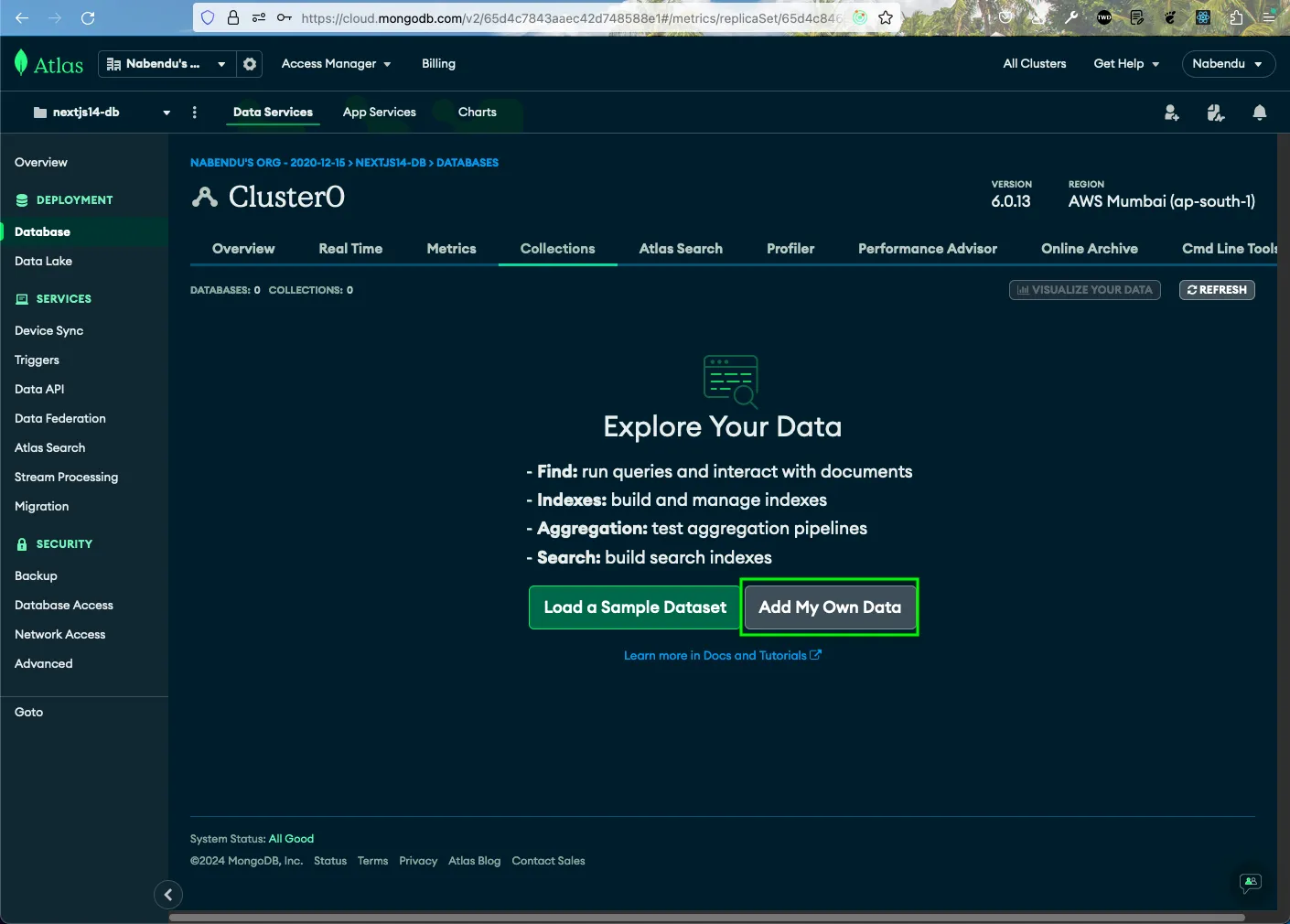
Task: Open organization settings gear icon
Action: click(249, 64)
